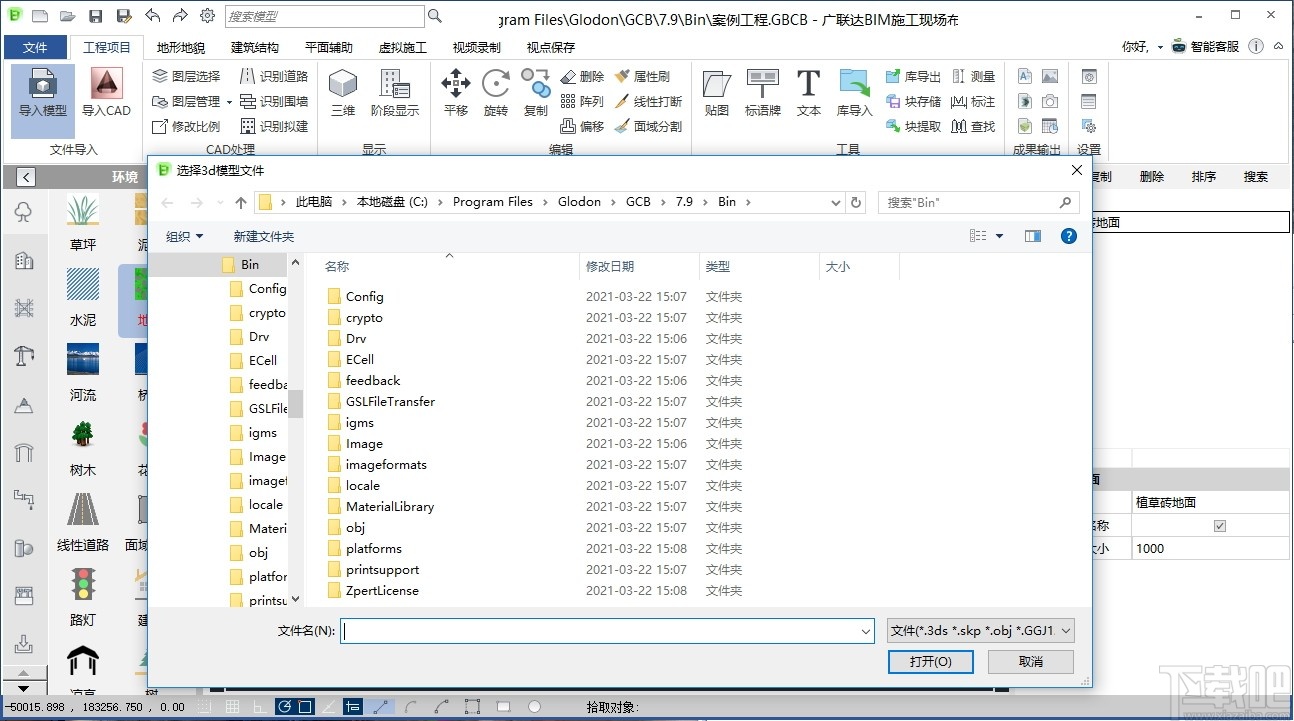The width and height of the screenshot is (1294, 721).
Task: Choose the 阵列 array tool
Action: point(582,101)
